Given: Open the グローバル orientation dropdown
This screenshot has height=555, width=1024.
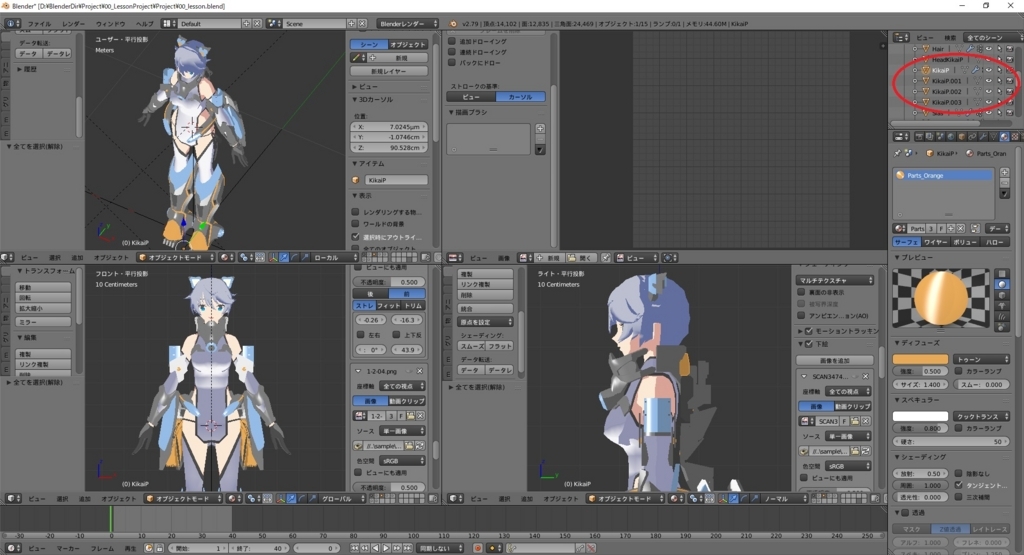Looking at the screenshot, I should point(343,498).
